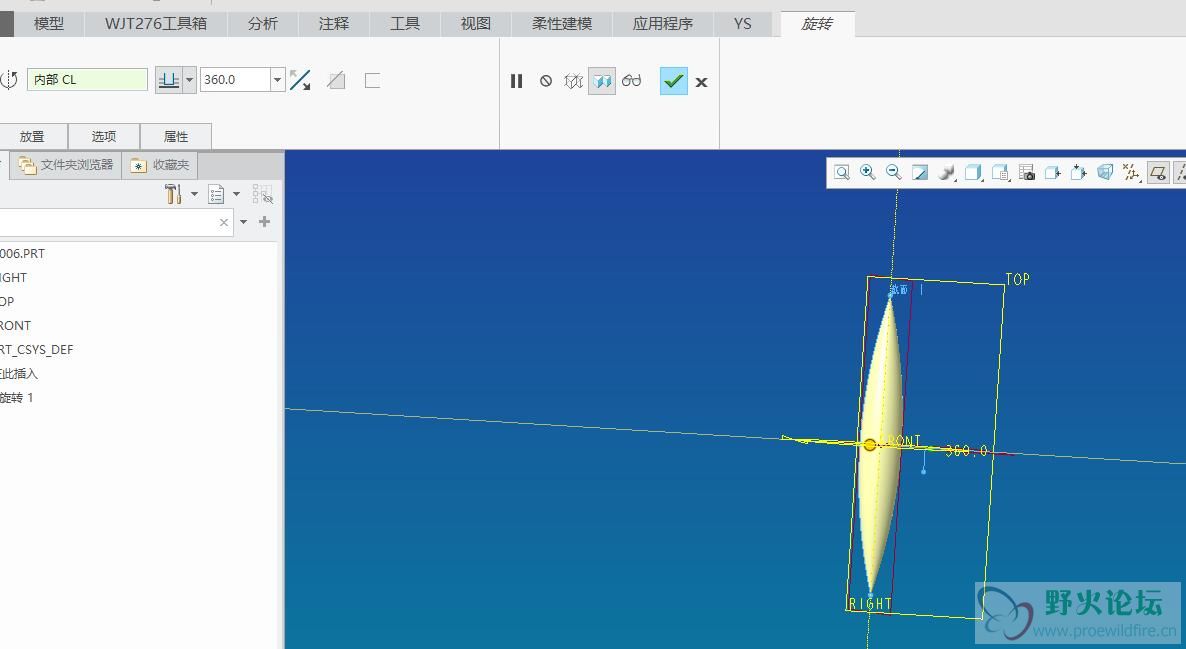
Task: Switch to the 模型 ribbon tab
Action: pyautogui.click(x=48, y=23)
